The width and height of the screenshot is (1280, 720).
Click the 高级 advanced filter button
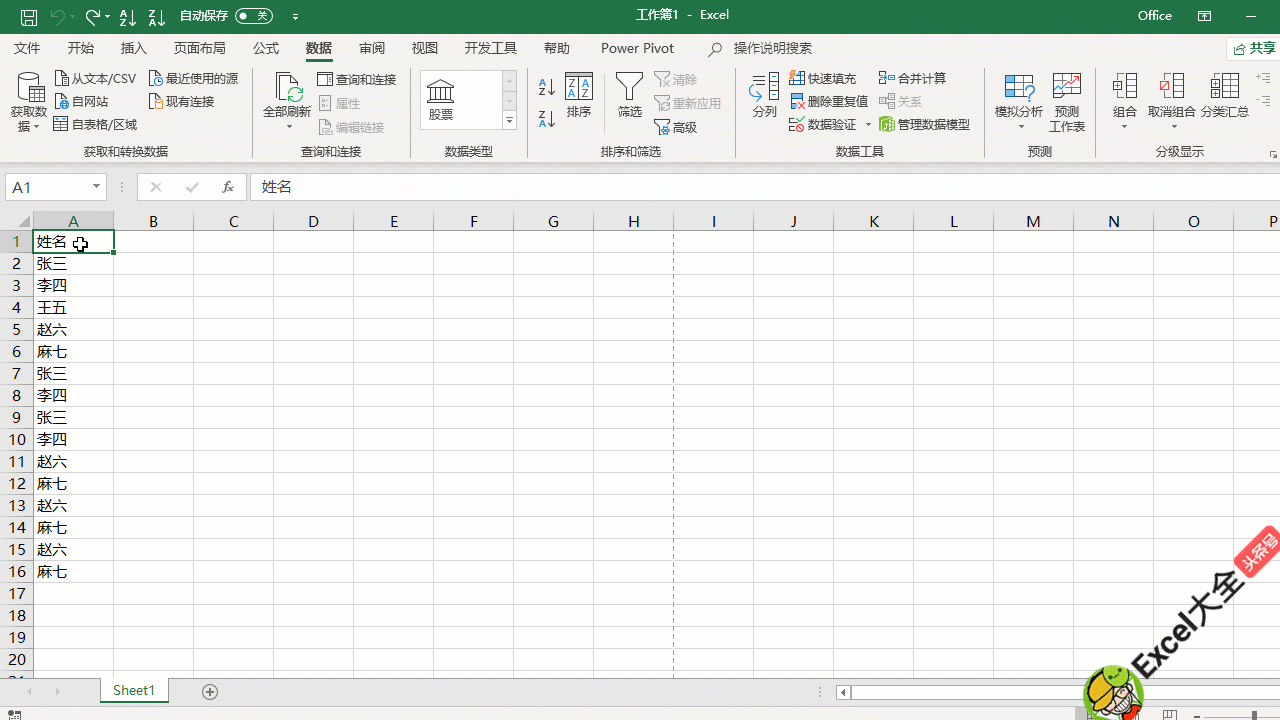[x=676, y=127]
